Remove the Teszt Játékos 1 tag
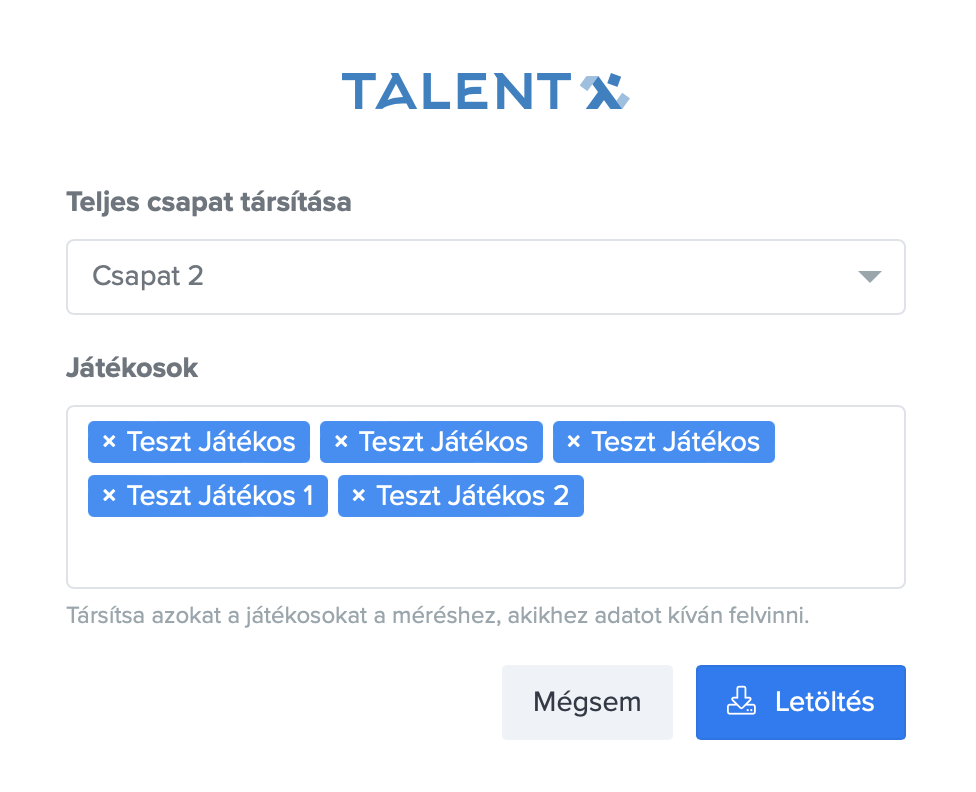The image size is (976, 792). [109, 496]
